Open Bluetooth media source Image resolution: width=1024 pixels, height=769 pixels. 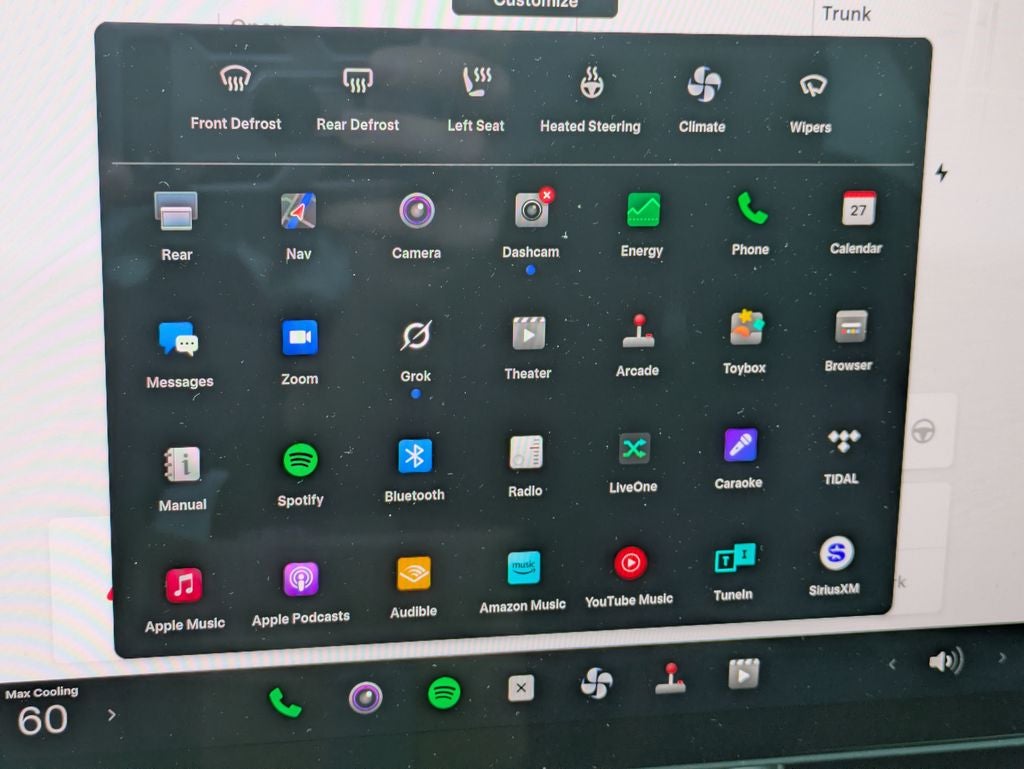[415, 471]
